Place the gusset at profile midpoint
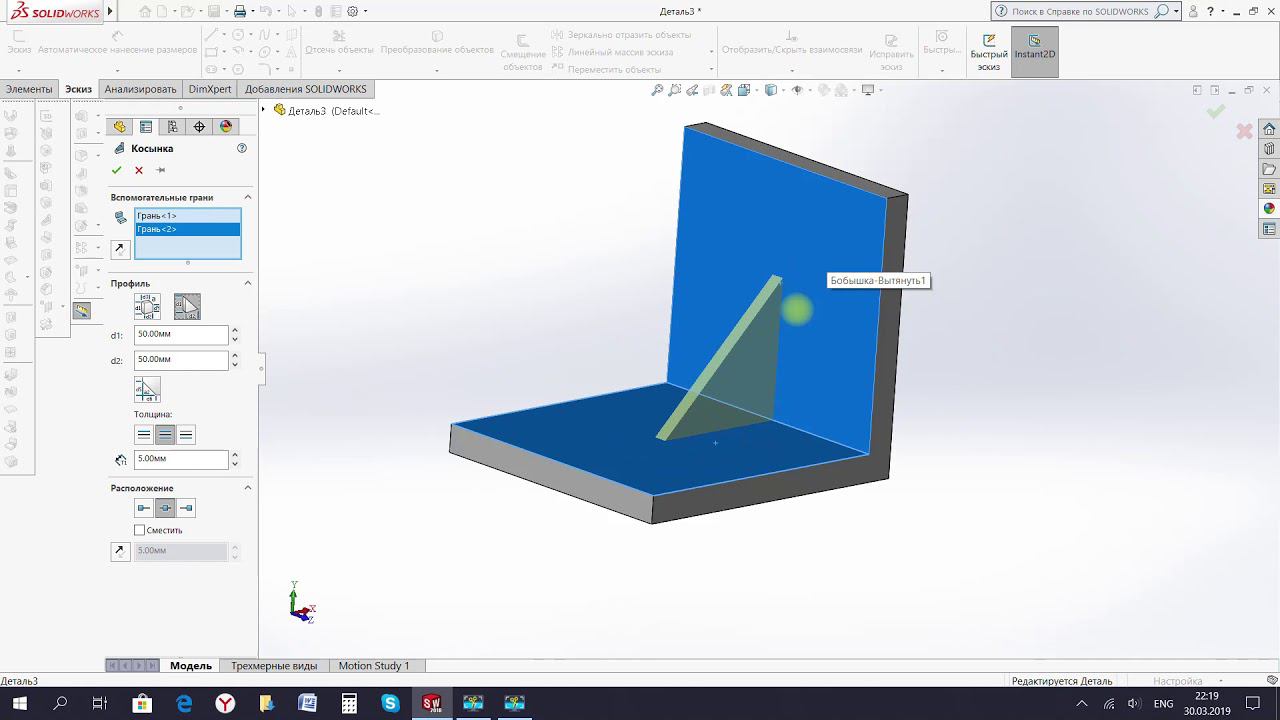The image size is (1280, 720). (165, 508)
